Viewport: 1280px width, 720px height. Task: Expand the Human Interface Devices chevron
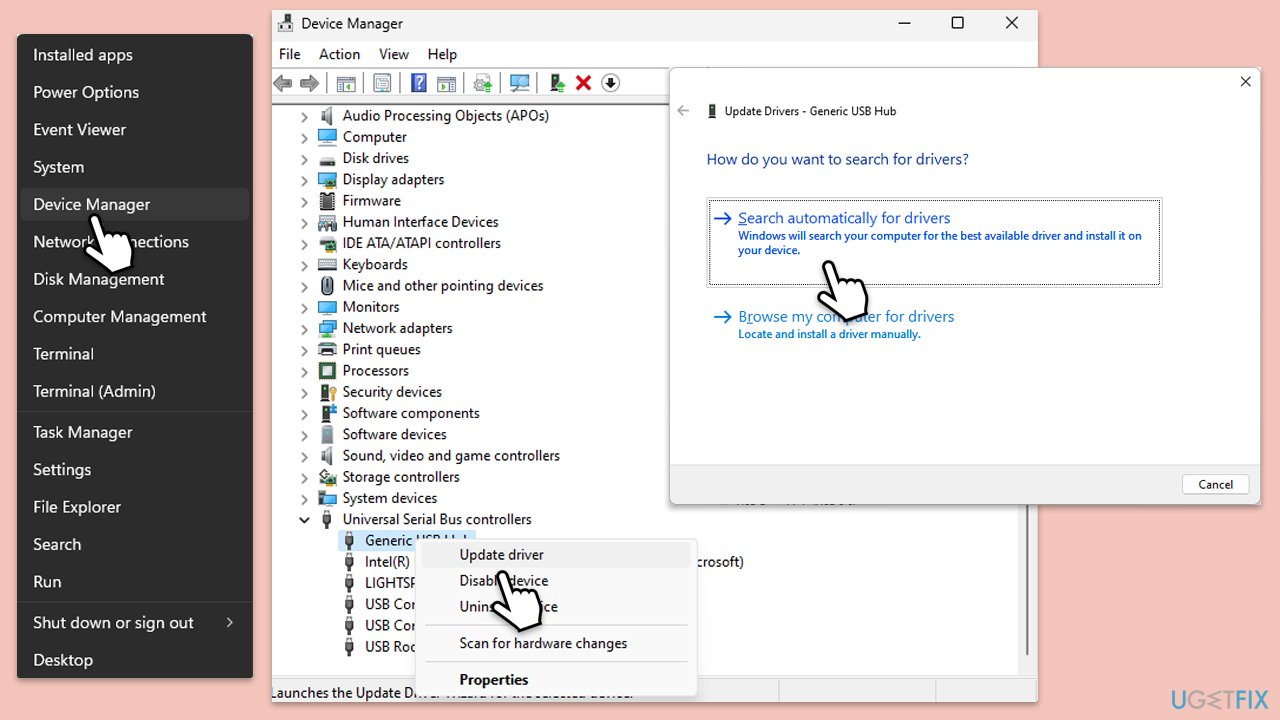(x=305, y=222)
